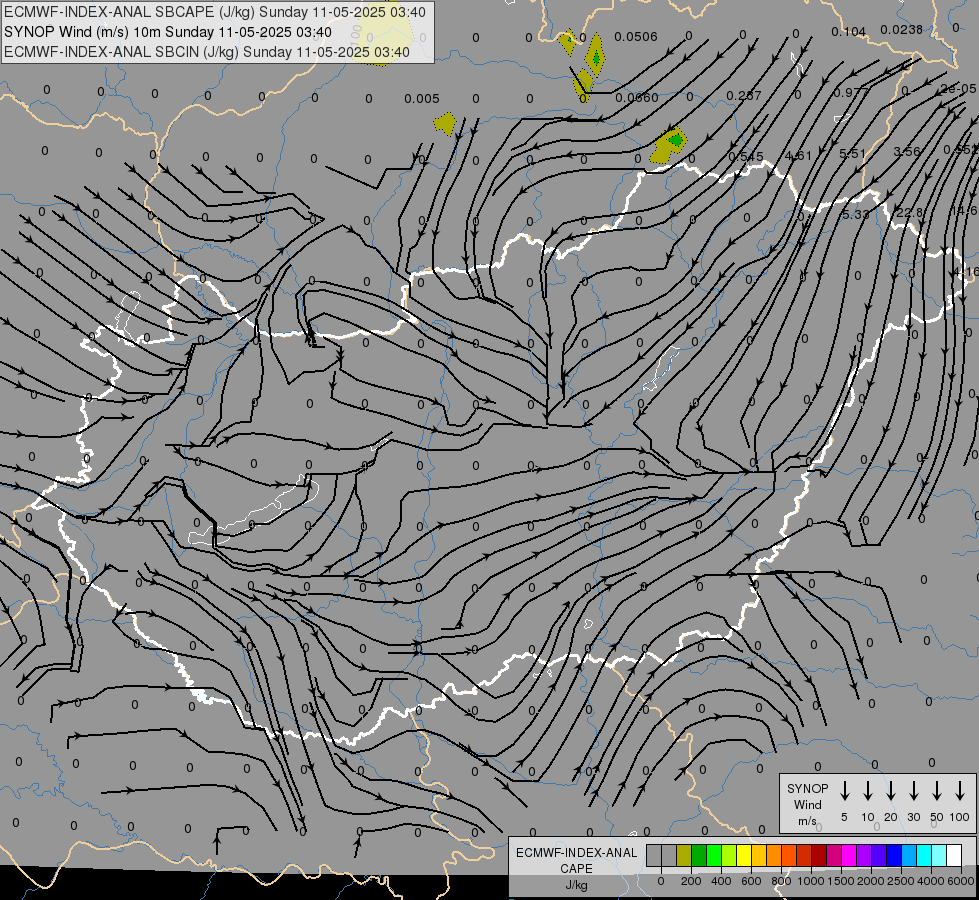Click the 22.8 value on the map
Screen dimensions: 979x900
tap(909, 212)
